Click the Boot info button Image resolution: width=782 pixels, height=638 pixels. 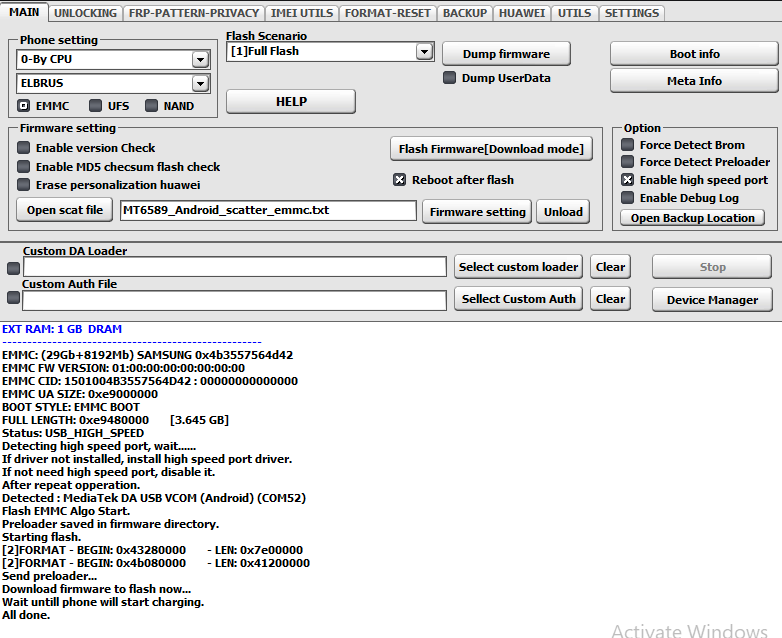pos(694,54)
